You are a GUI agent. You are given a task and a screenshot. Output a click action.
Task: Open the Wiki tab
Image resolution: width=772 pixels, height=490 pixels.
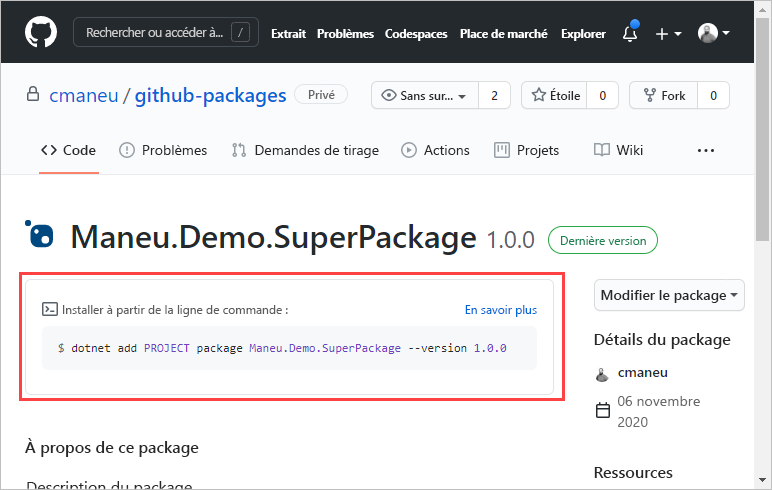[618, 150]
